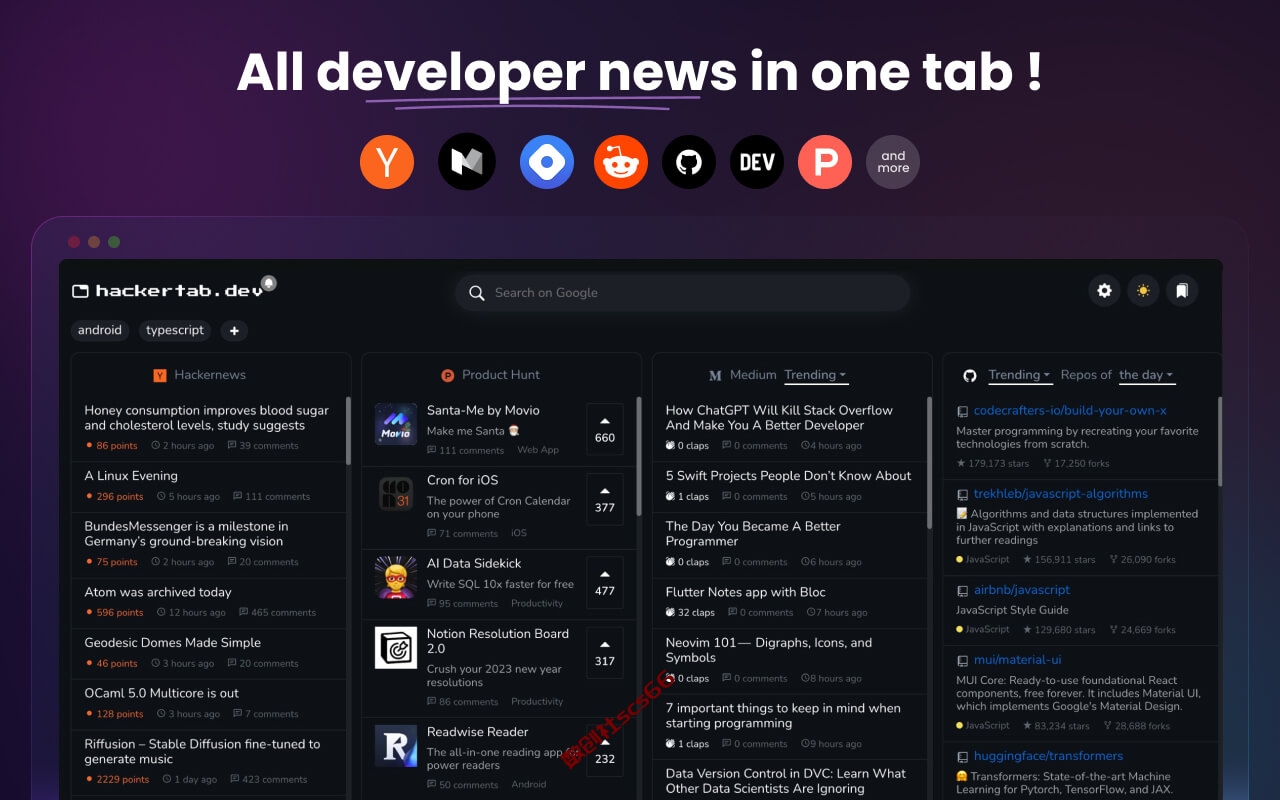Open settings via the gear icon
Screen dimensions: 1280x800
[1104, 291]
